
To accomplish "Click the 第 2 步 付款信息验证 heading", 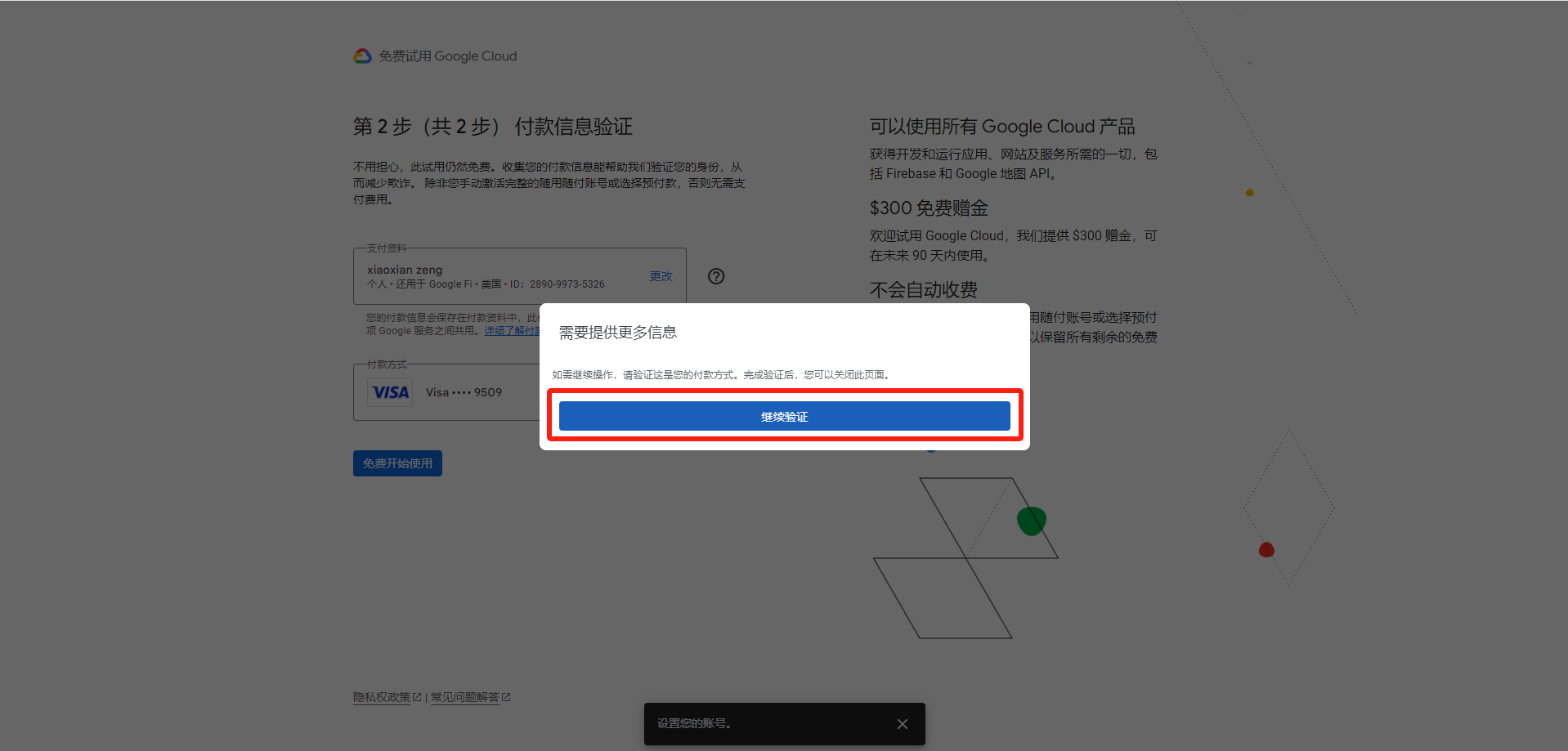I will click(x=493, y=127).
